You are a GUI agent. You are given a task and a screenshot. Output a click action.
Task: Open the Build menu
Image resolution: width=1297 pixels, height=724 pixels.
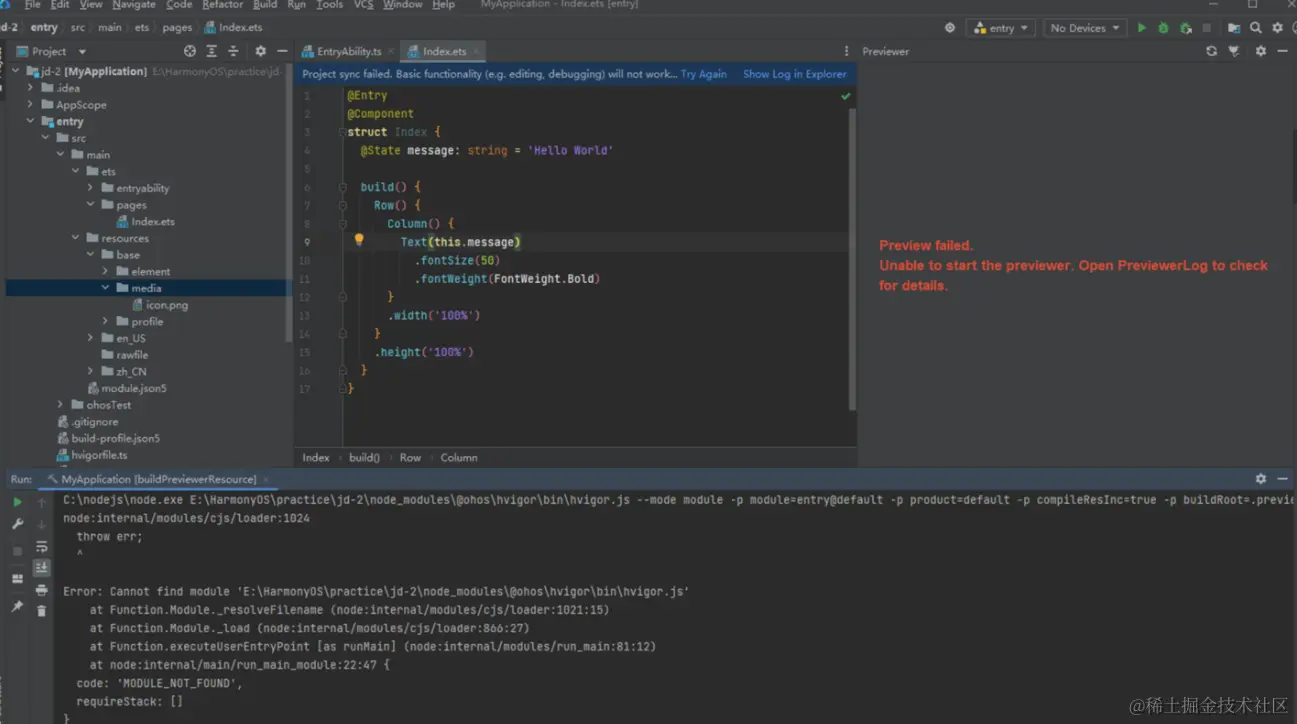click(265, 5)
